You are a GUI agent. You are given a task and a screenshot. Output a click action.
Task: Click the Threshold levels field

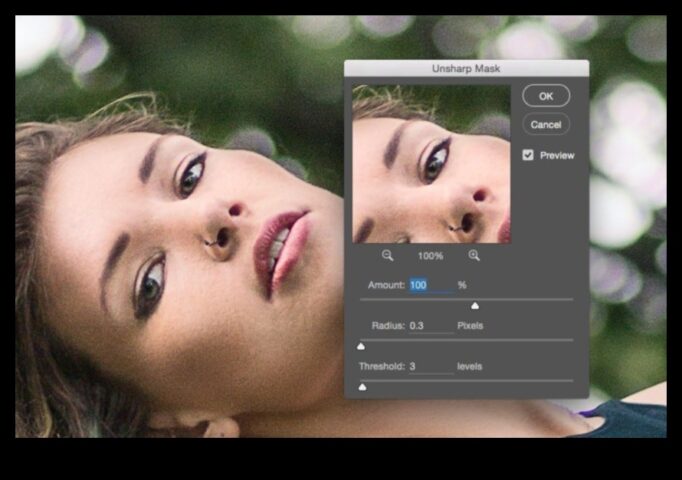431,367
